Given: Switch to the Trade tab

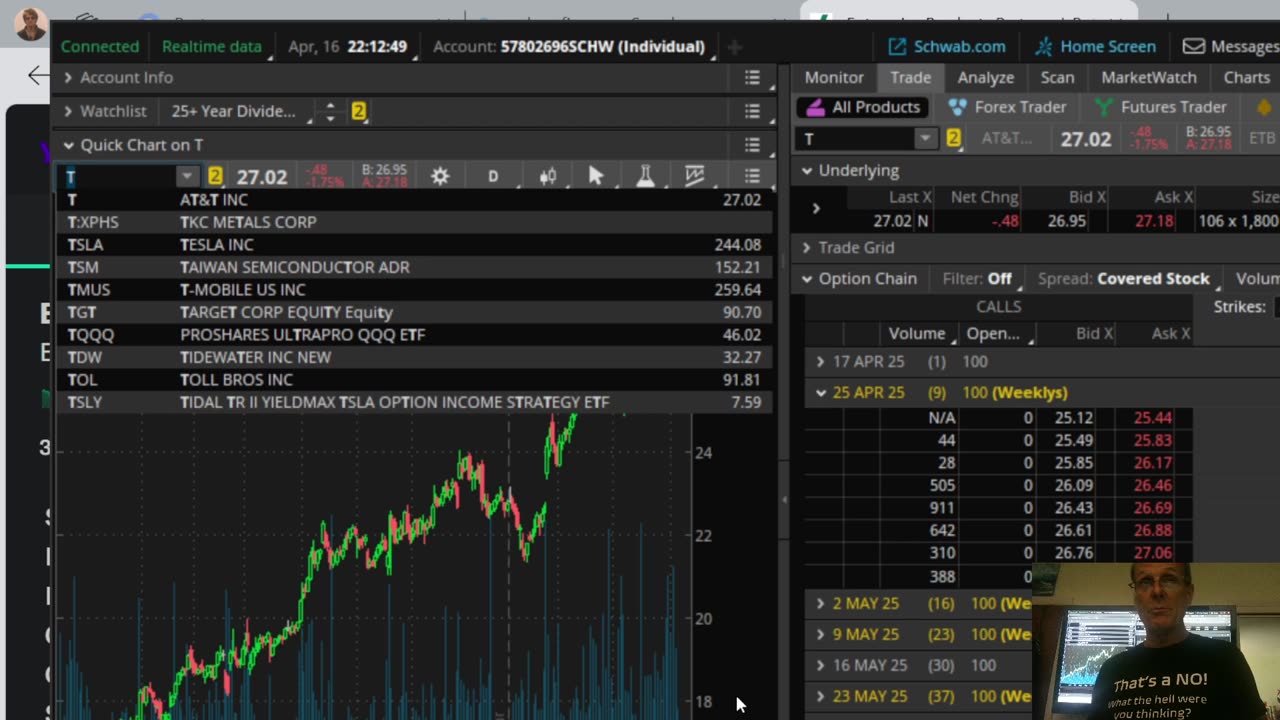Looking at the screenshot, I should coord(910,77).
